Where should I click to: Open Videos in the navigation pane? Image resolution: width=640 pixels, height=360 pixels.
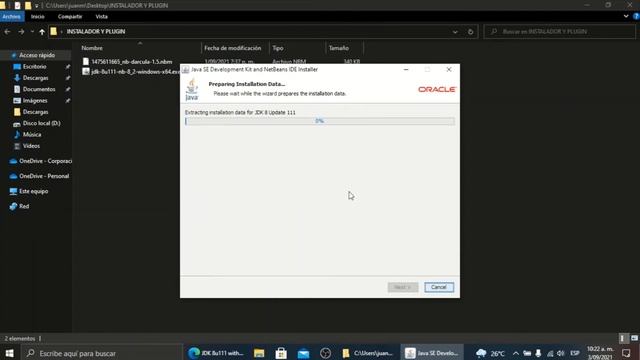[31, 146]
